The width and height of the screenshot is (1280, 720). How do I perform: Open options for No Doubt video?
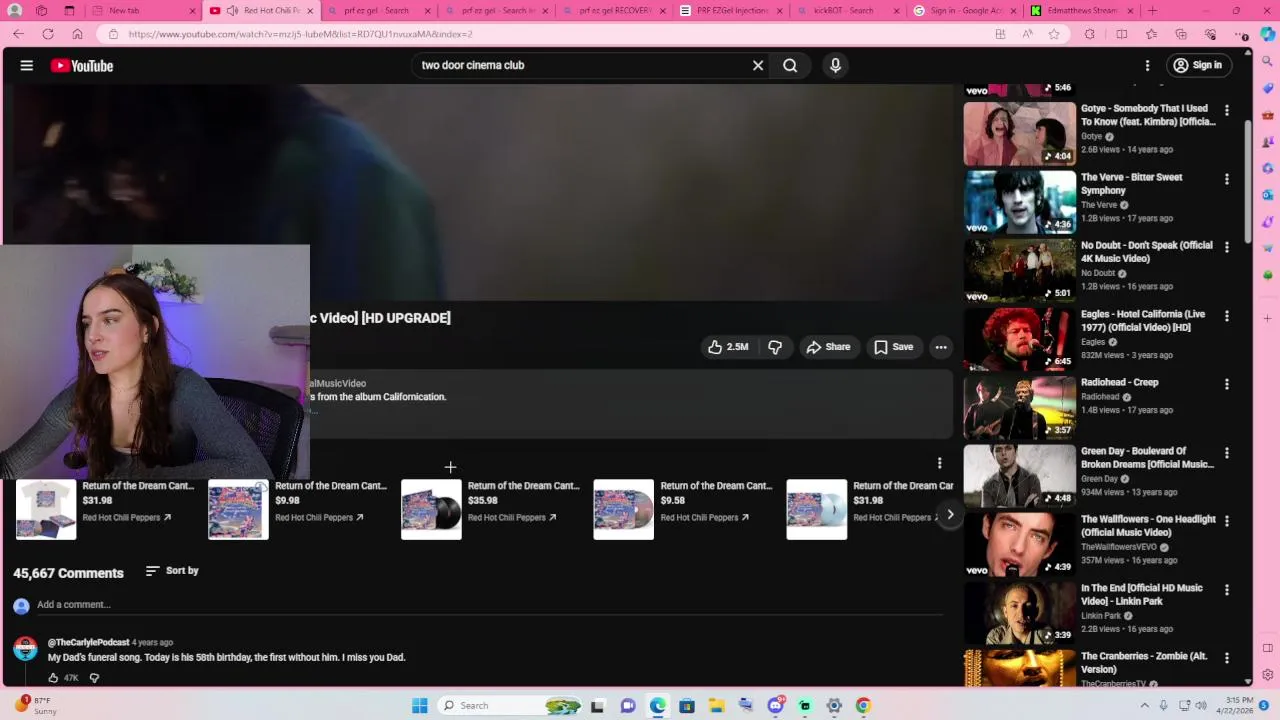click(1227, 248)
